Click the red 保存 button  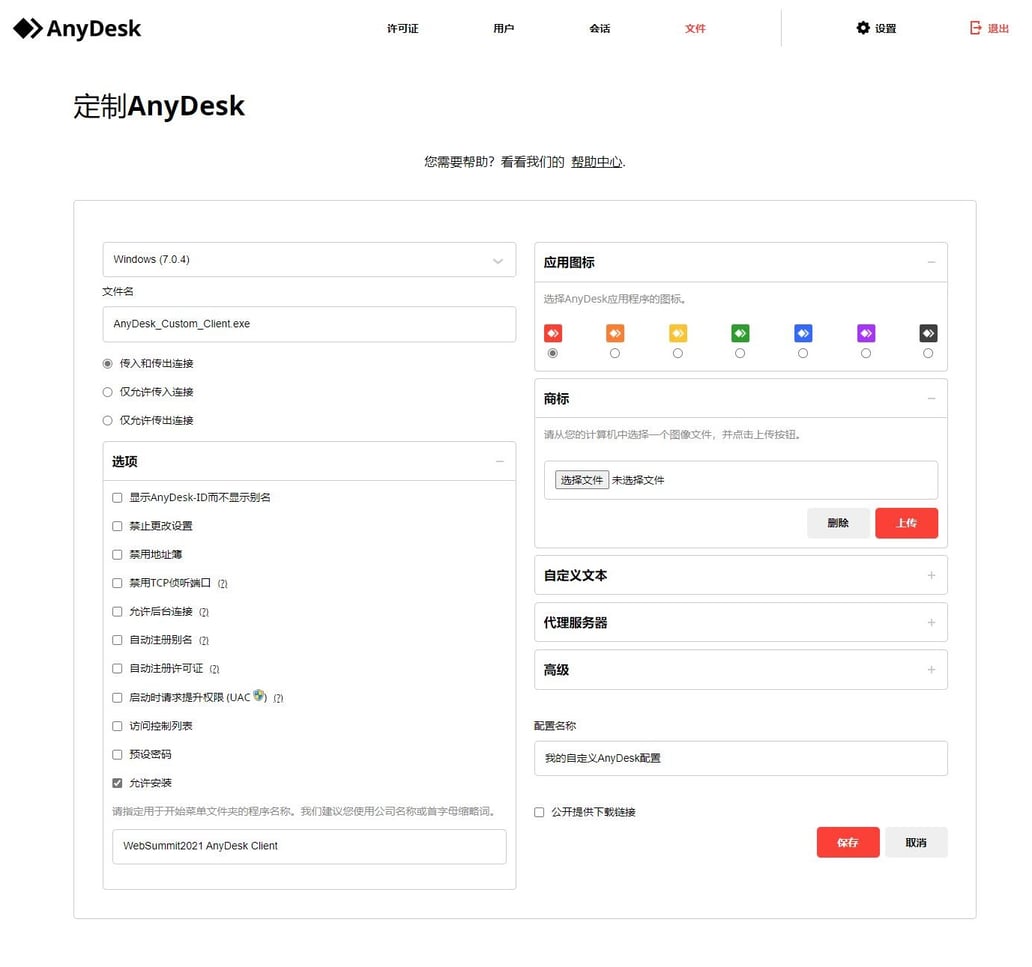(x=848, y=843)
